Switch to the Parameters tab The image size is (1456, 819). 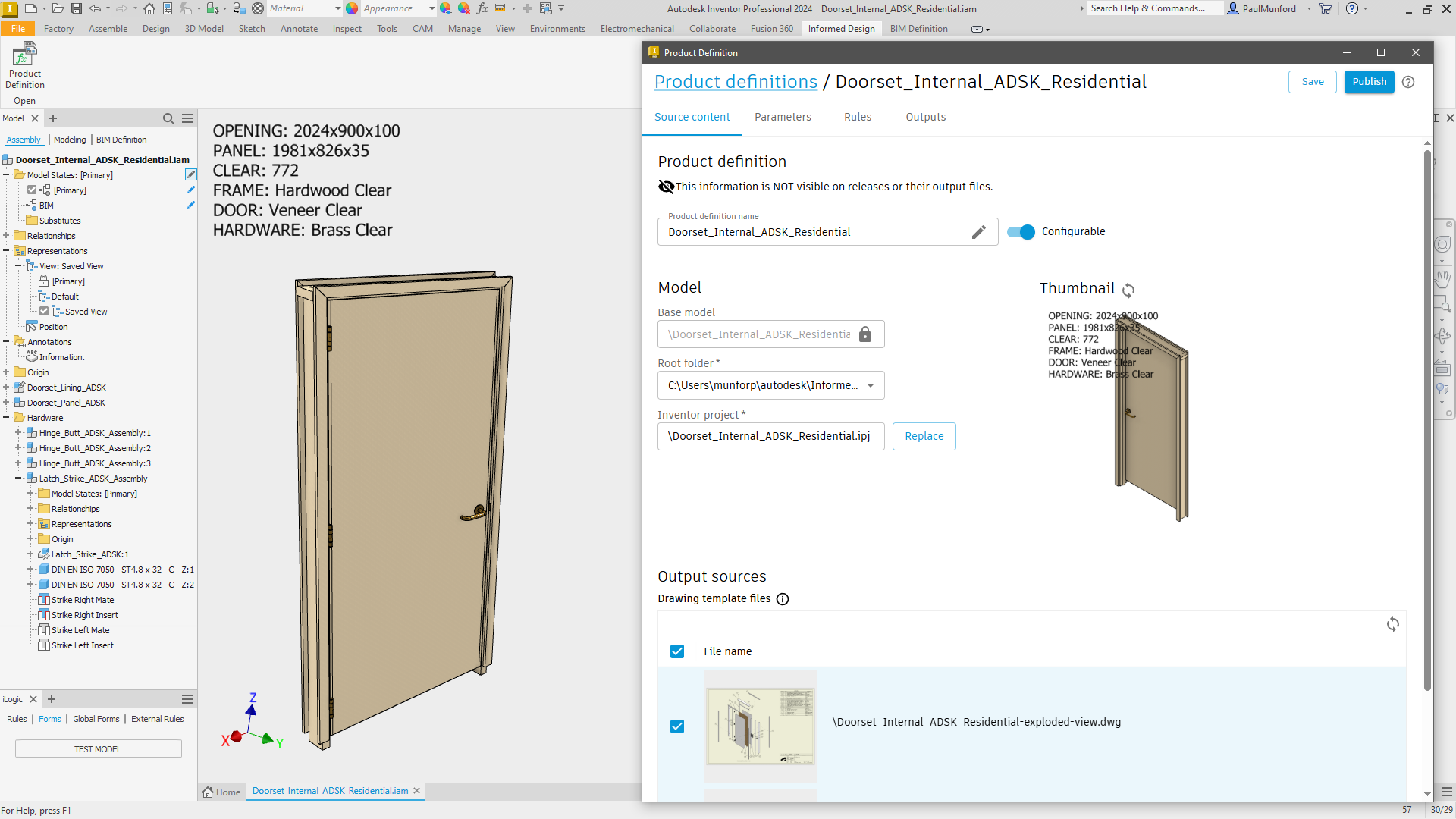pyautogui.click(x=783, y=117)
